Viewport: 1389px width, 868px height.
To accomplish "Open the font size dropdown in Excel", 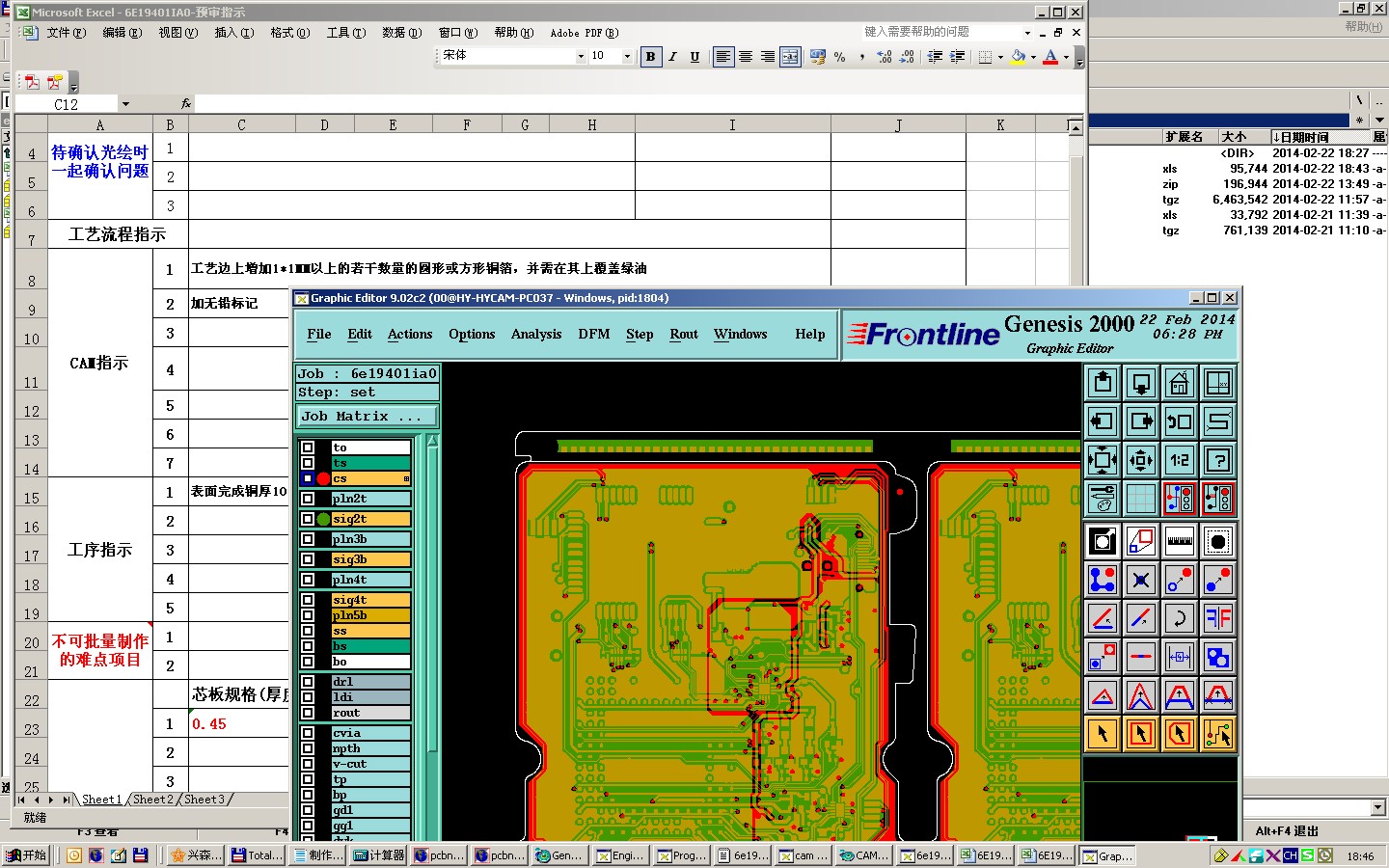I will pos(627,57).
